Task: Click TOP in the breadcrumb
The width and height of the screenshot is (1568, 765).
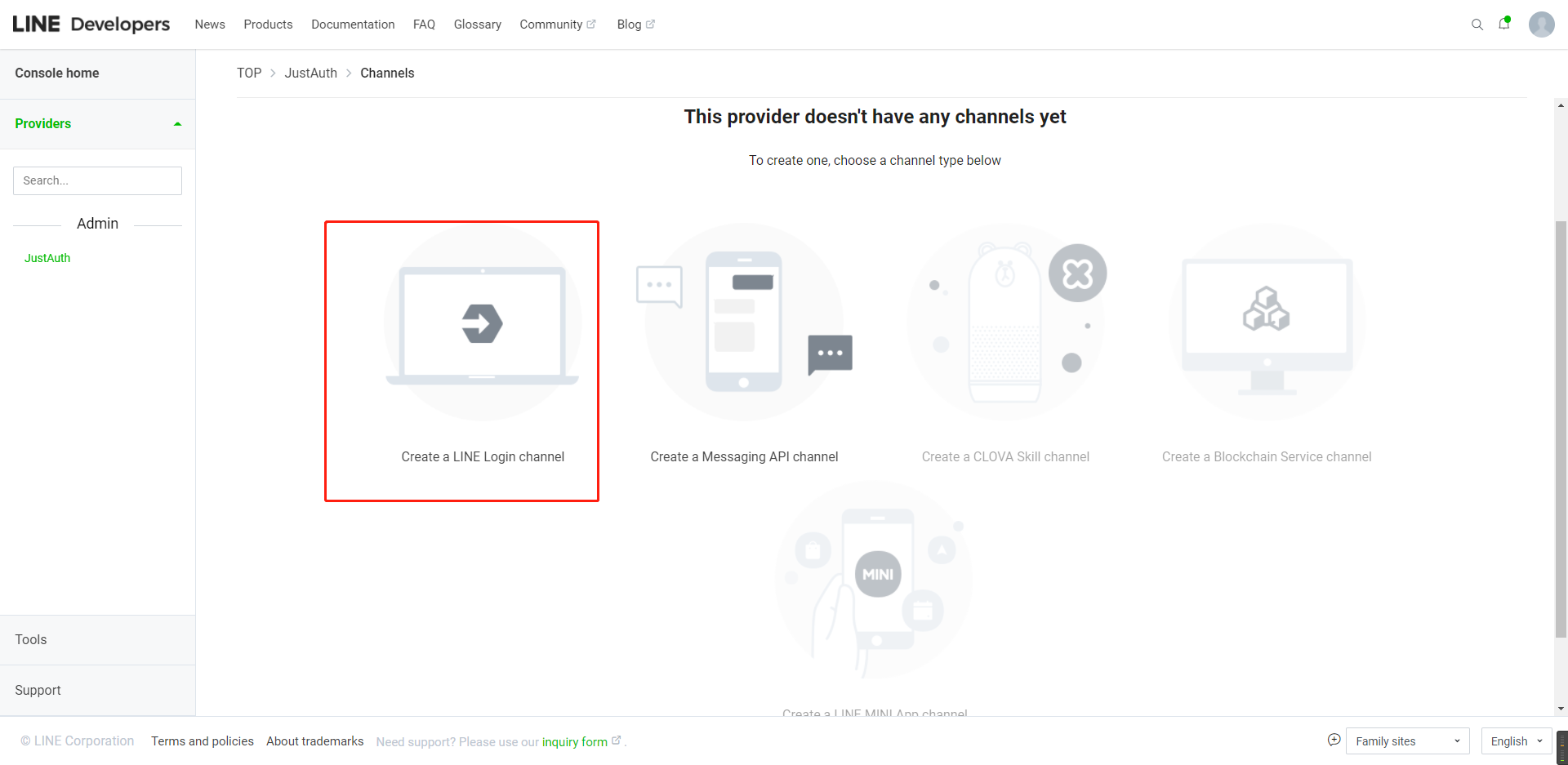Action: tap(249, 73)
